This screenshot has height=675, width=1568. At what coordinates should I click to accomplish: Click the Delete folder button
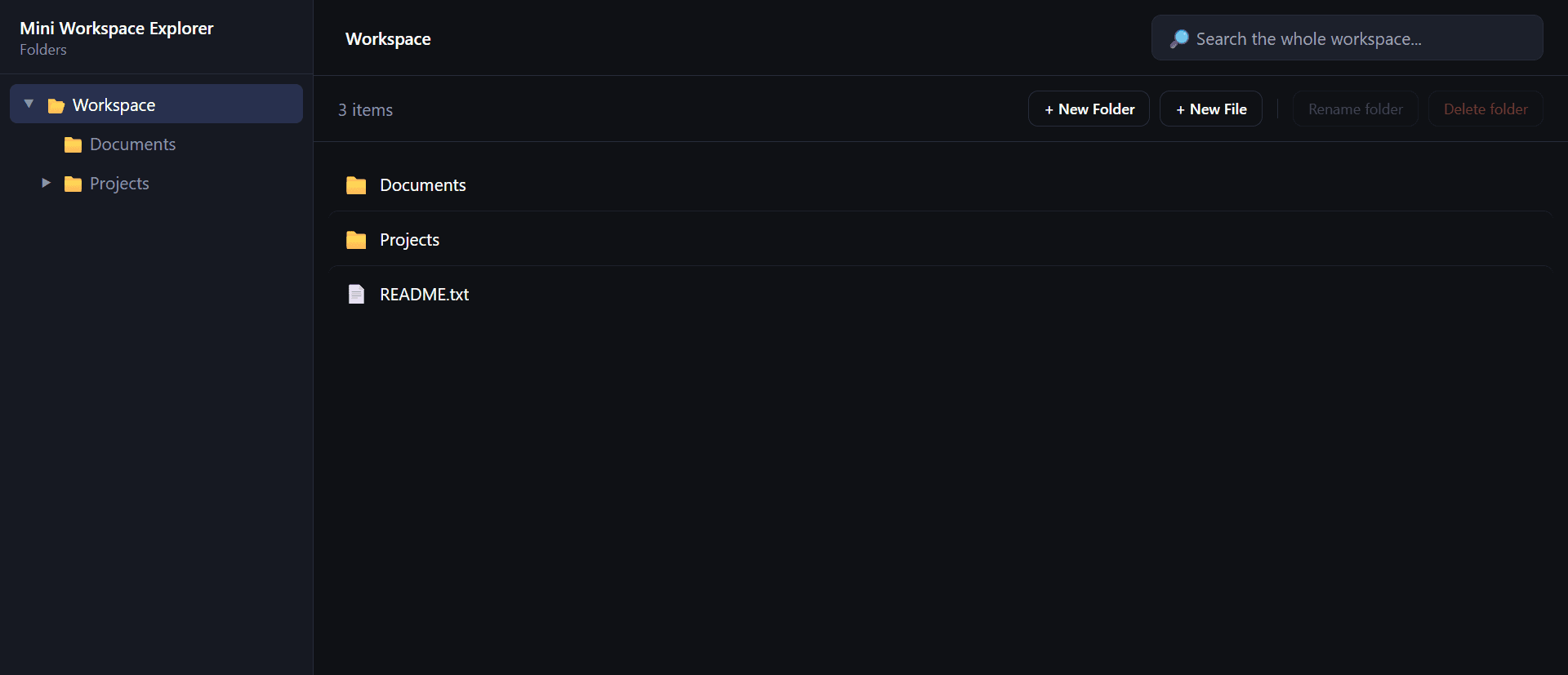point(1486,109)
